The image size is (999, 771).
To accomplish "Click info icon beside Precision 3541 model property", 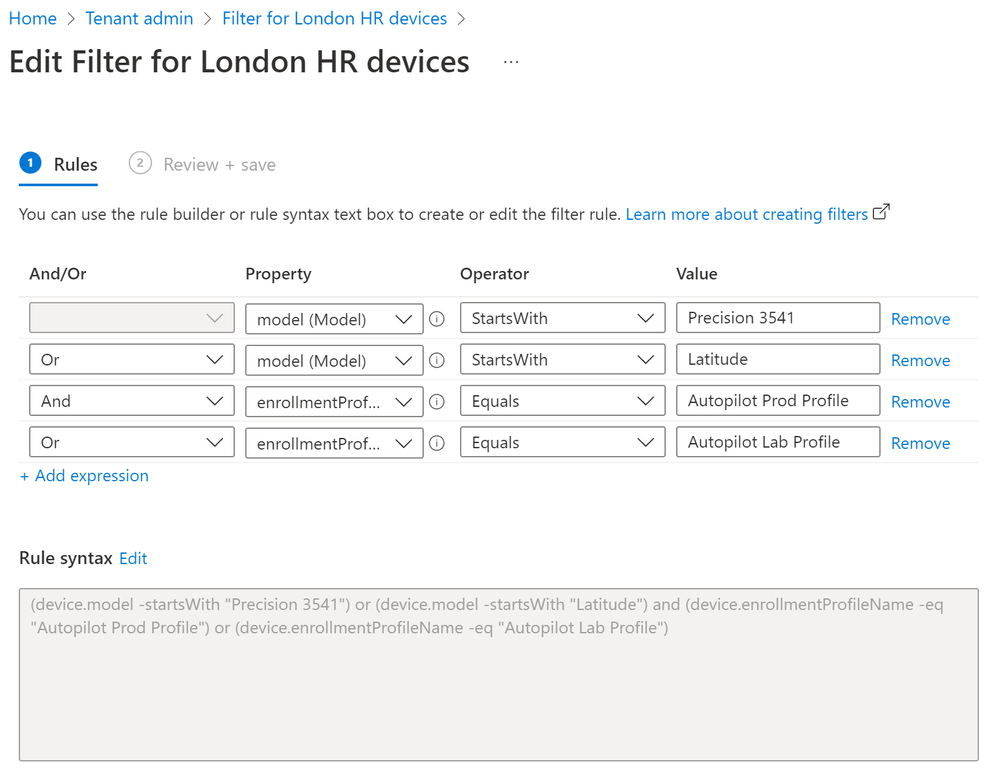I will point(437,319).
